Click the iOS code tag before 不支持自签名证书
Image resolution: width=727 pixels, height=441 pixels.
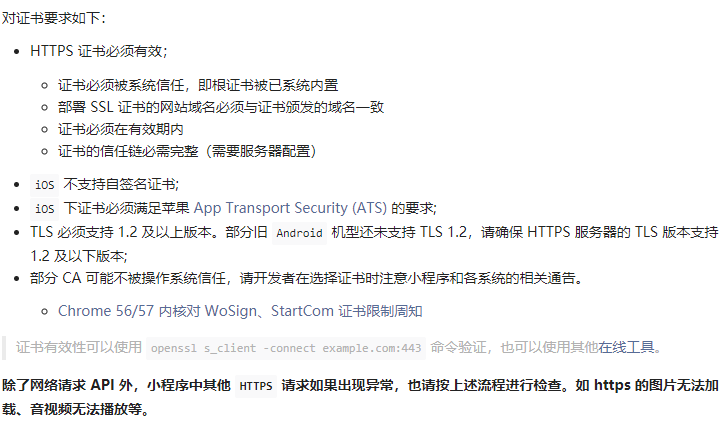[x=45, y=185]
